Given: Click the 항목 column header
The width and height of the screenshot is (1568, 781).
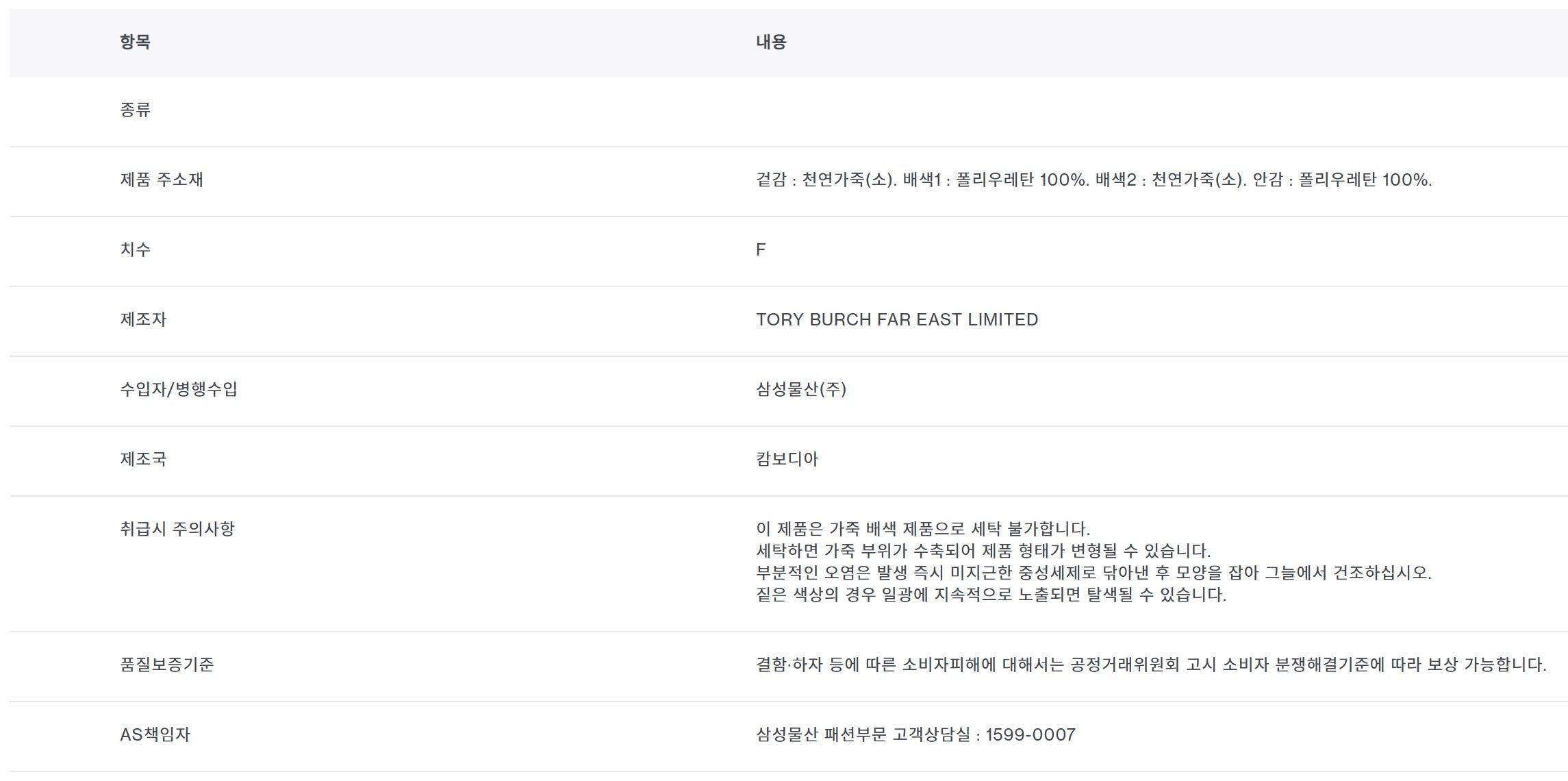Looking at the screenshot, I should pyautogui.click(x=135, y=42).
